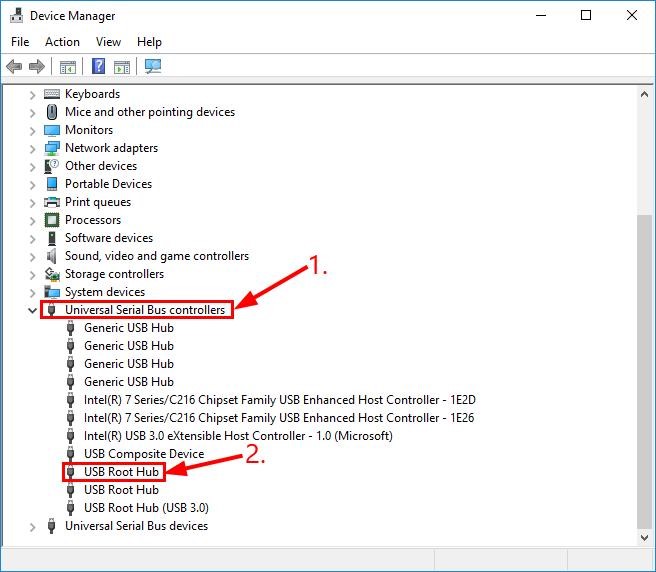
Task: Click the Keyboards category icon
Action: [52, 94]
